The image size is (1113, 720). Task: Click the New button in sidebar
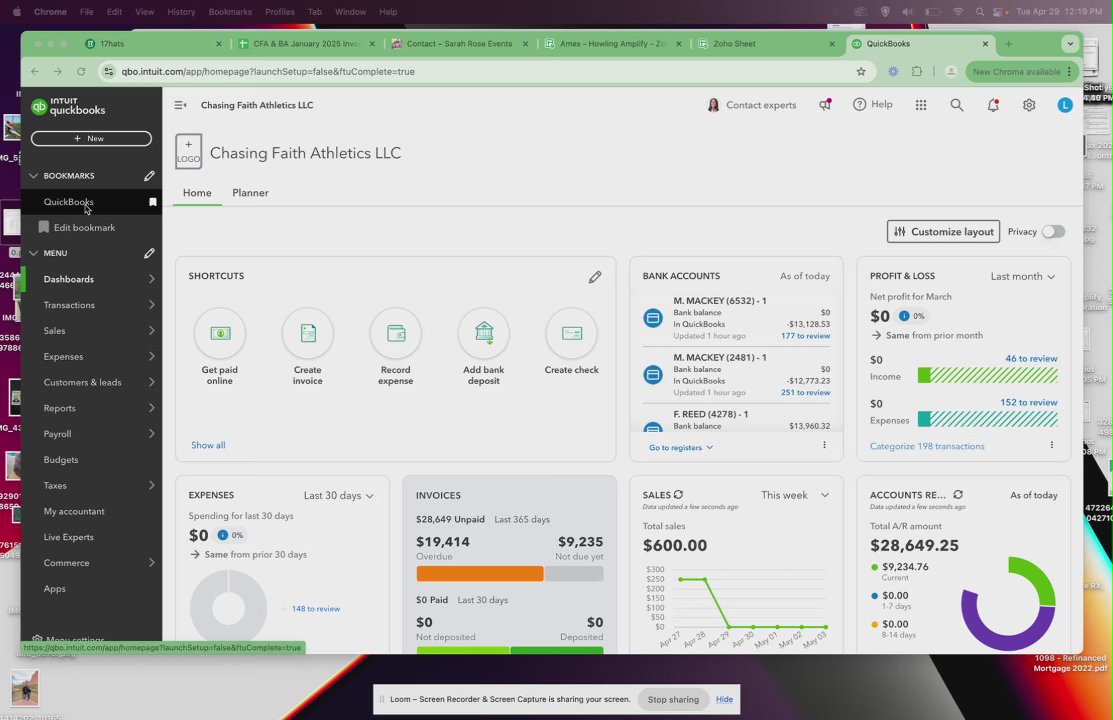(91, 138)
